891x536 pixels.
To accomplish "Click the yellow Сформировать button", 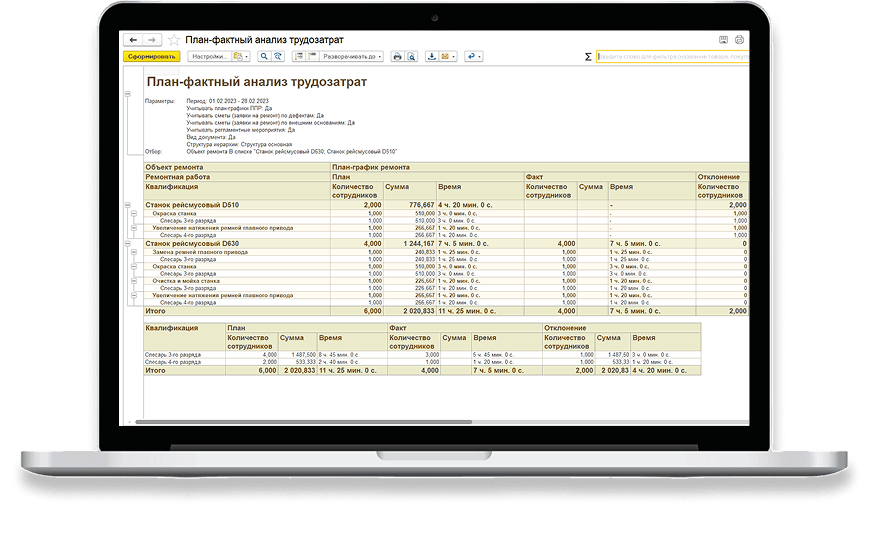I will pyautogui.click(x=152, y=56).
